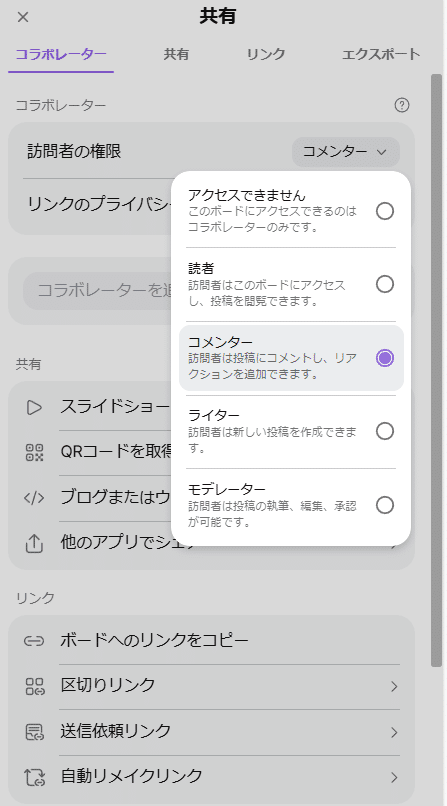Click the share to other apps icon

coord(34,543)
